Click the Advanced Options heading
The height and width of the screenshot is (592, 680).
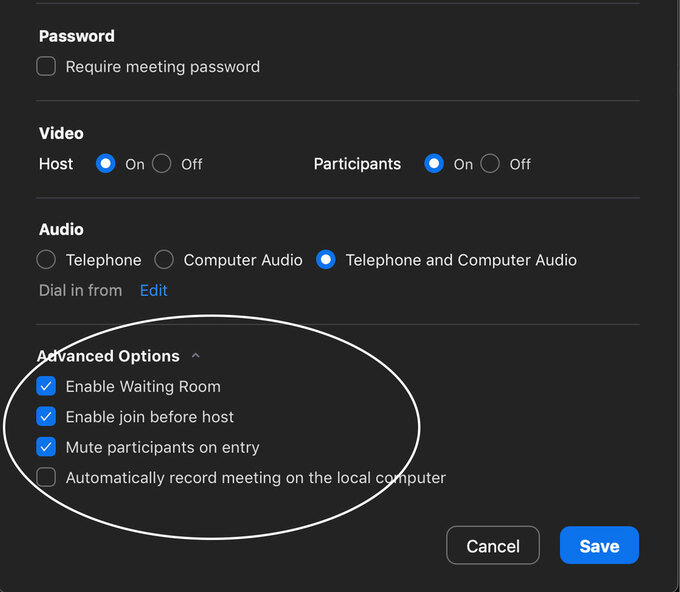[x=108, y=356]
